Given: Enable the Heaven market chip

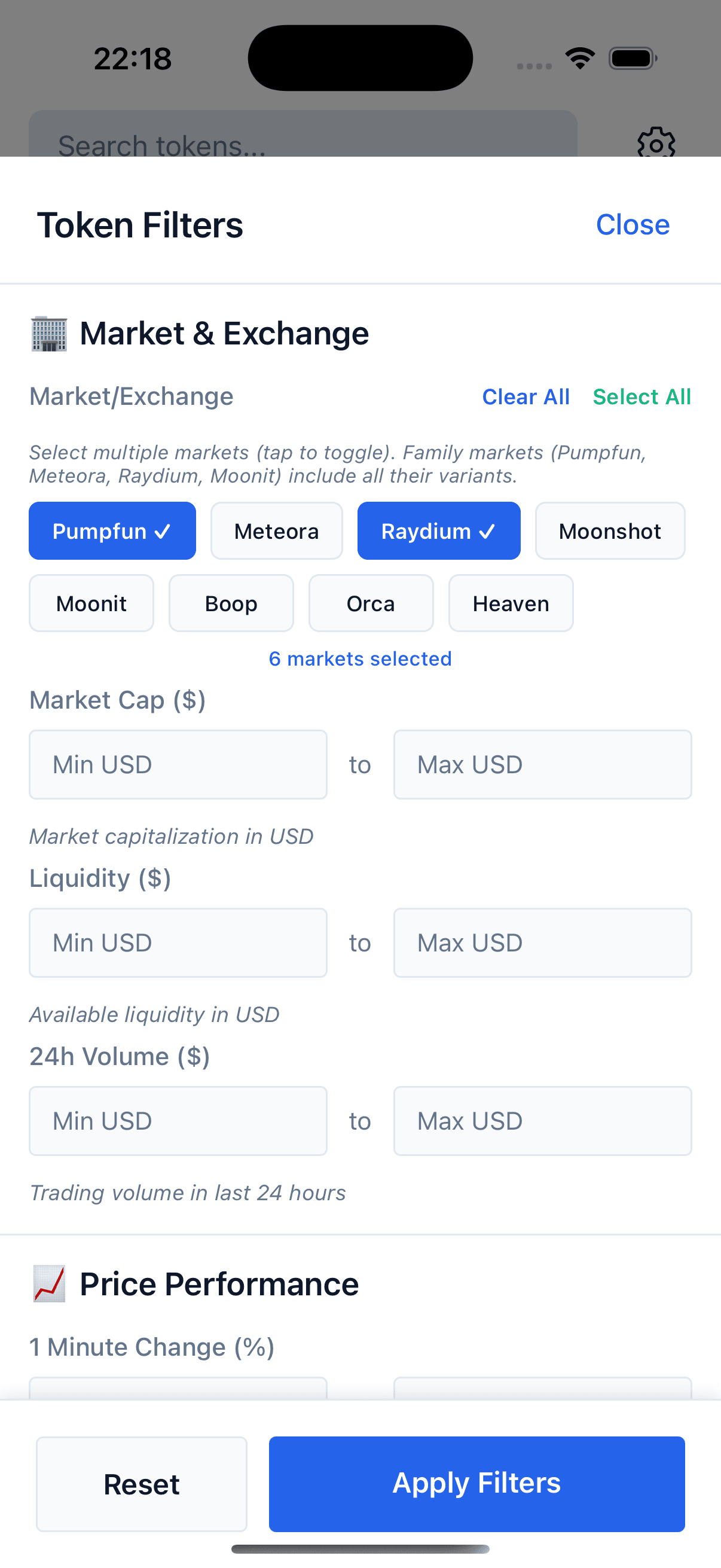Looking at the screenshot, I should coord(511,603).
